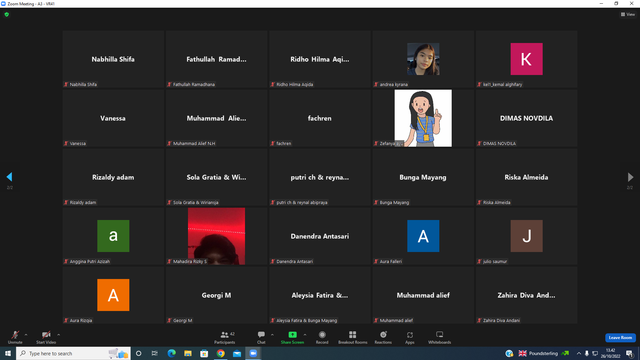Open Cortana circle on the taskbar
Viewport: 640px width, 360px height.
[138, 353]
